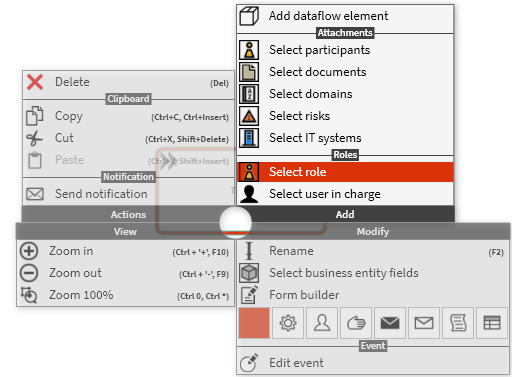This screenshot has height=377, width=512.
Task: Click the Select user in charge silhouette icon
Action: tap(249, 194)
